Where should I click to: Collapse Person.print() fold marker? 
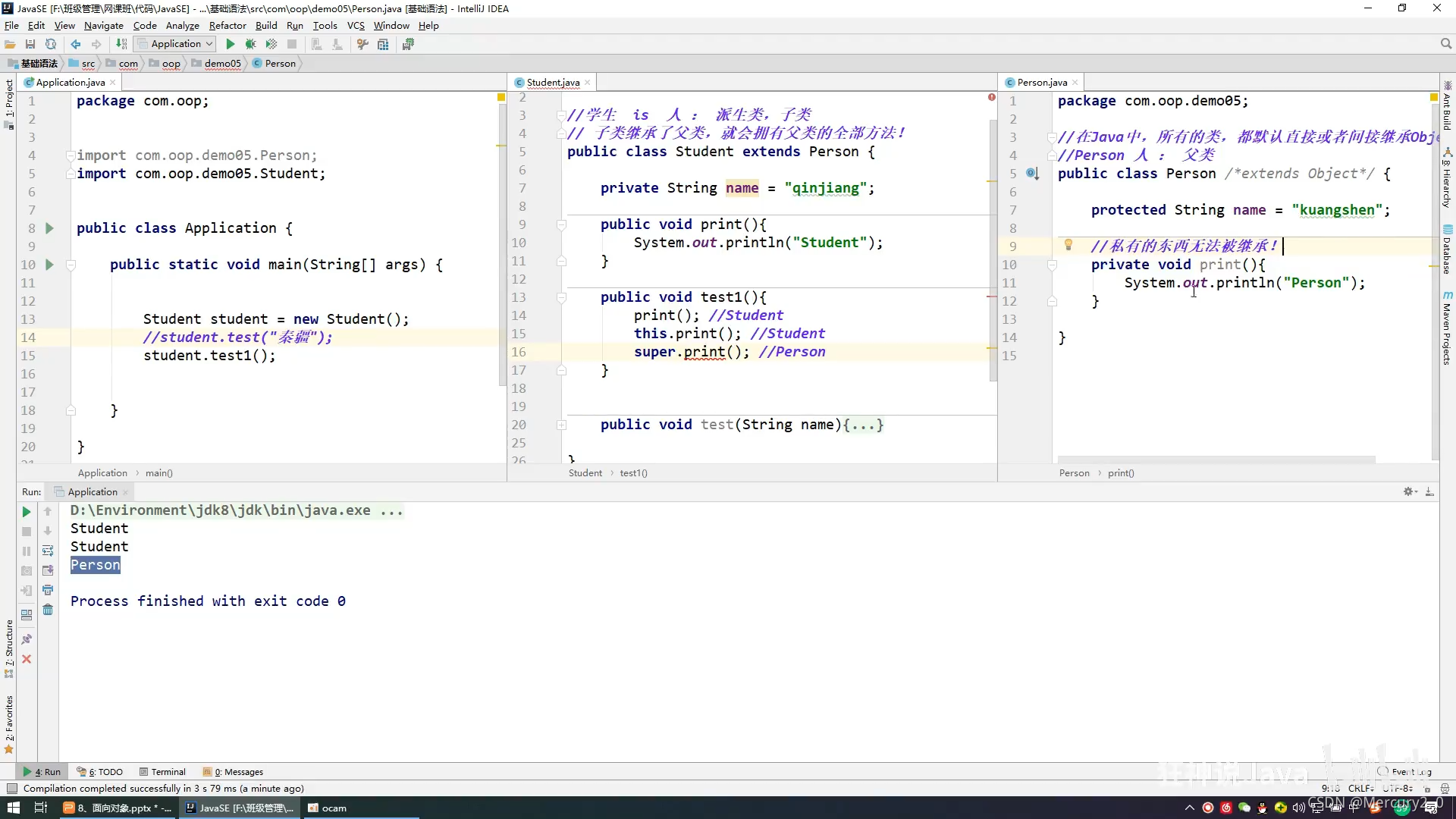[x=1052, y=265]
